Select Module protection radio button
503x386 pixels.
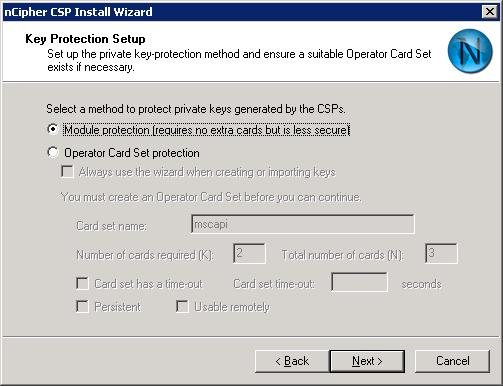click(53, 129)
